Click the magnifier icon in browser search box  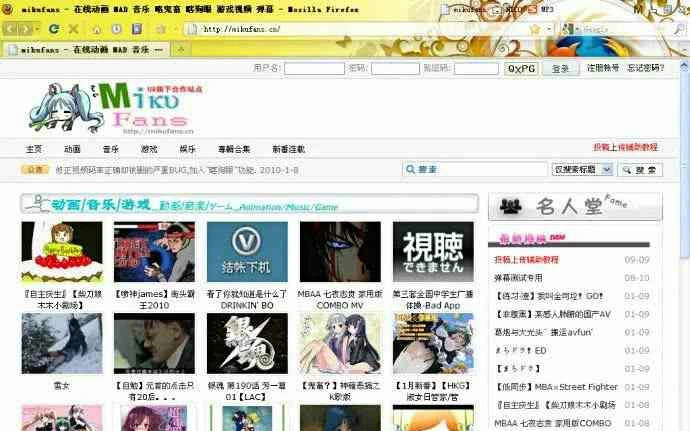pos(679,29)
